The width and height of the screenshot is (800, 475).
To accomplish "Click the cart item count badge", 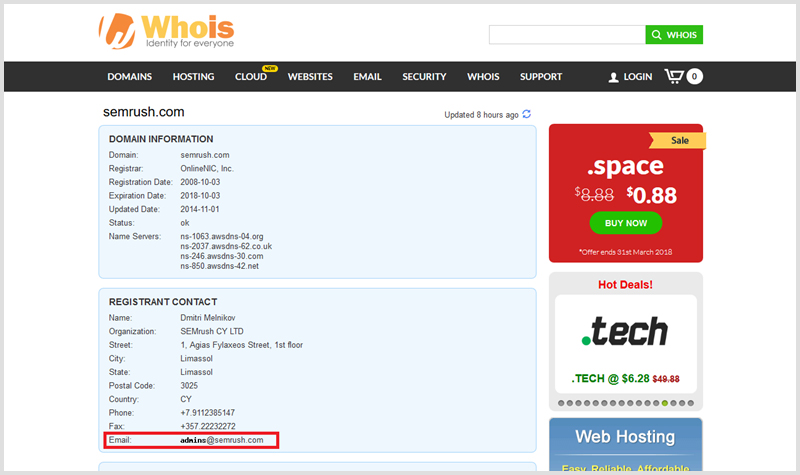I will tap(694, 76).
